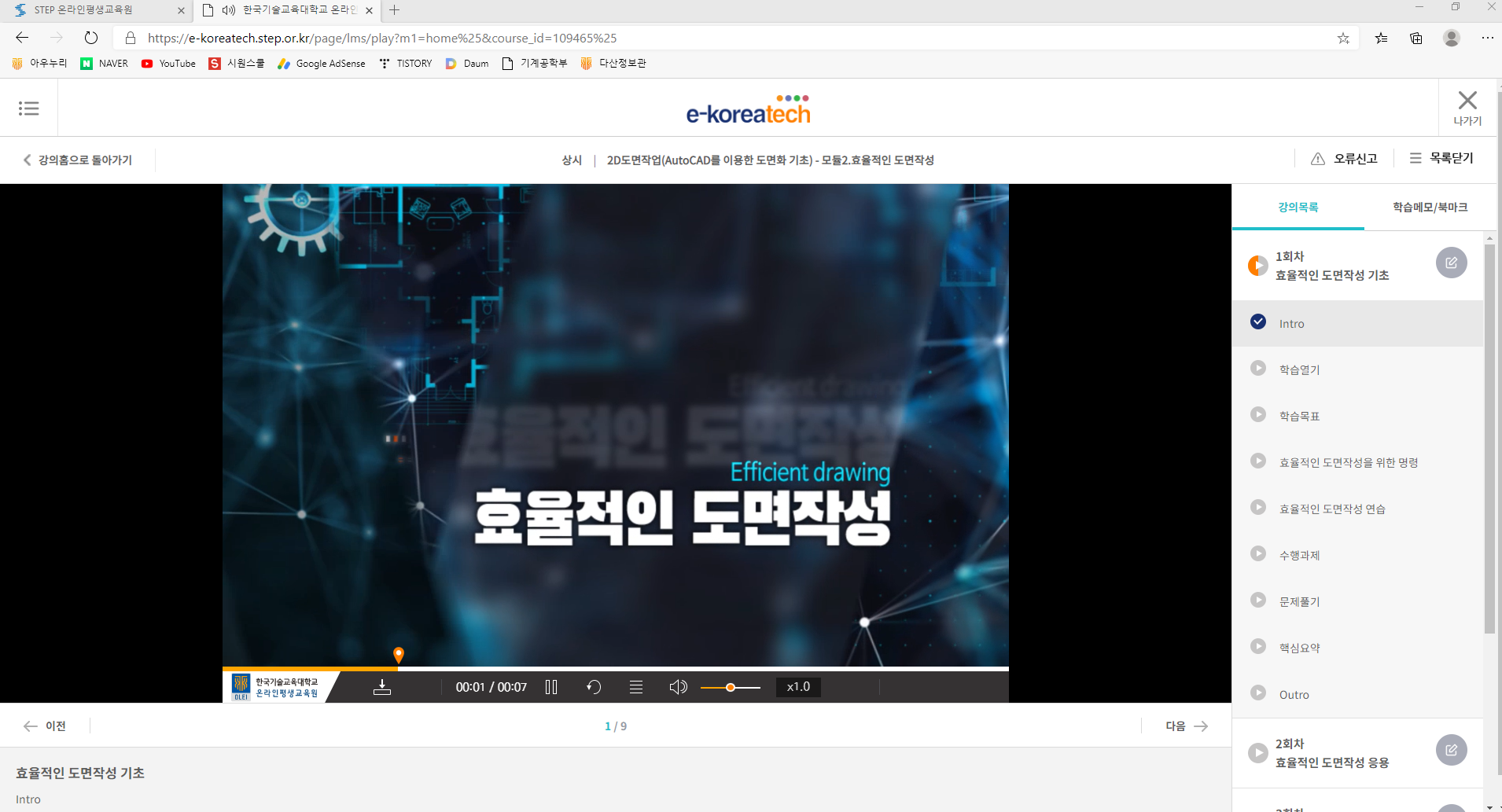Change playback speed x1.0
The width and height of the screenshot is (1502, 812).
pyautogui.click(x=798, y=686)
